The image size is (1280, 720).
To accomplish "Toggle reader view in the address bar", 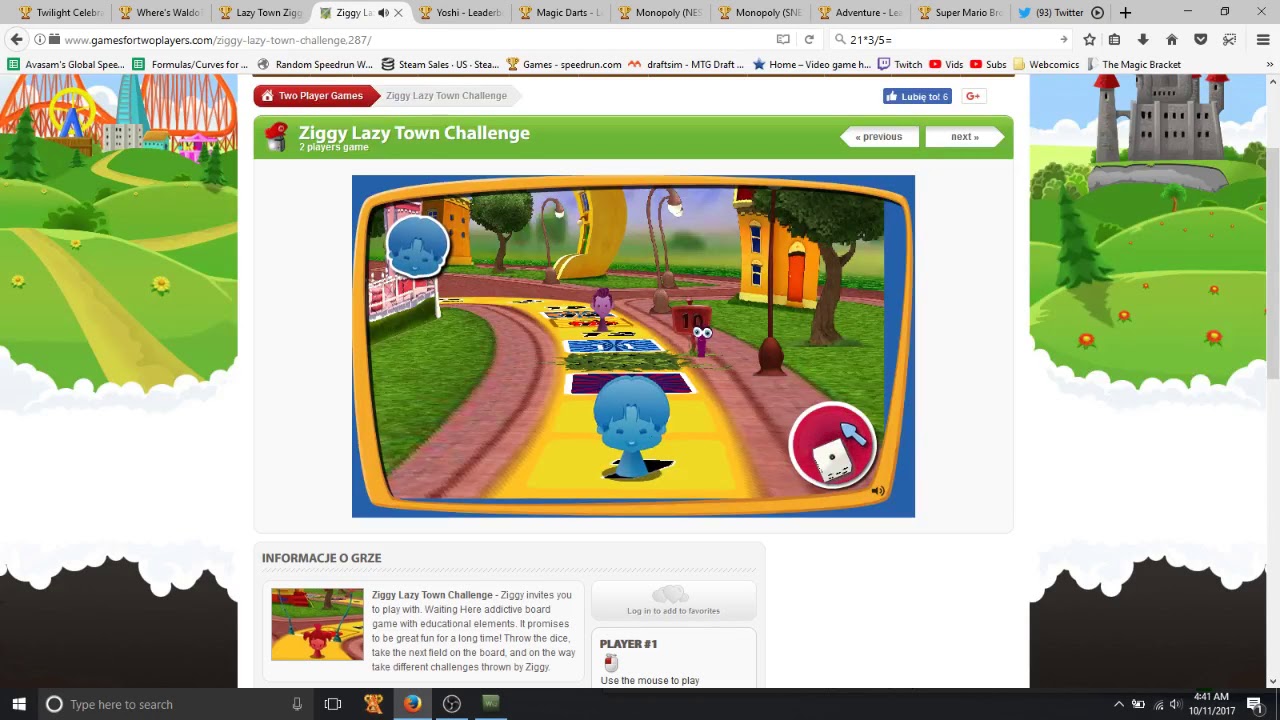I will tap(783, 40).
